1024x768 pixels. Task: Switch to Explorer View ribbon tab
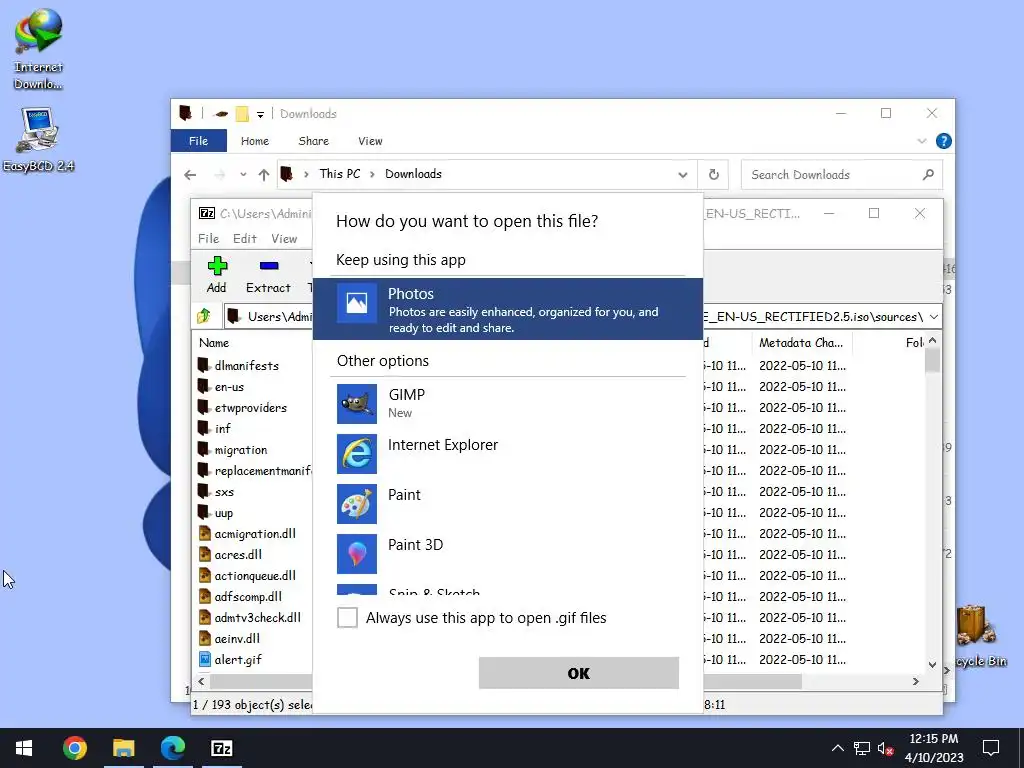[x=370, y=140]
